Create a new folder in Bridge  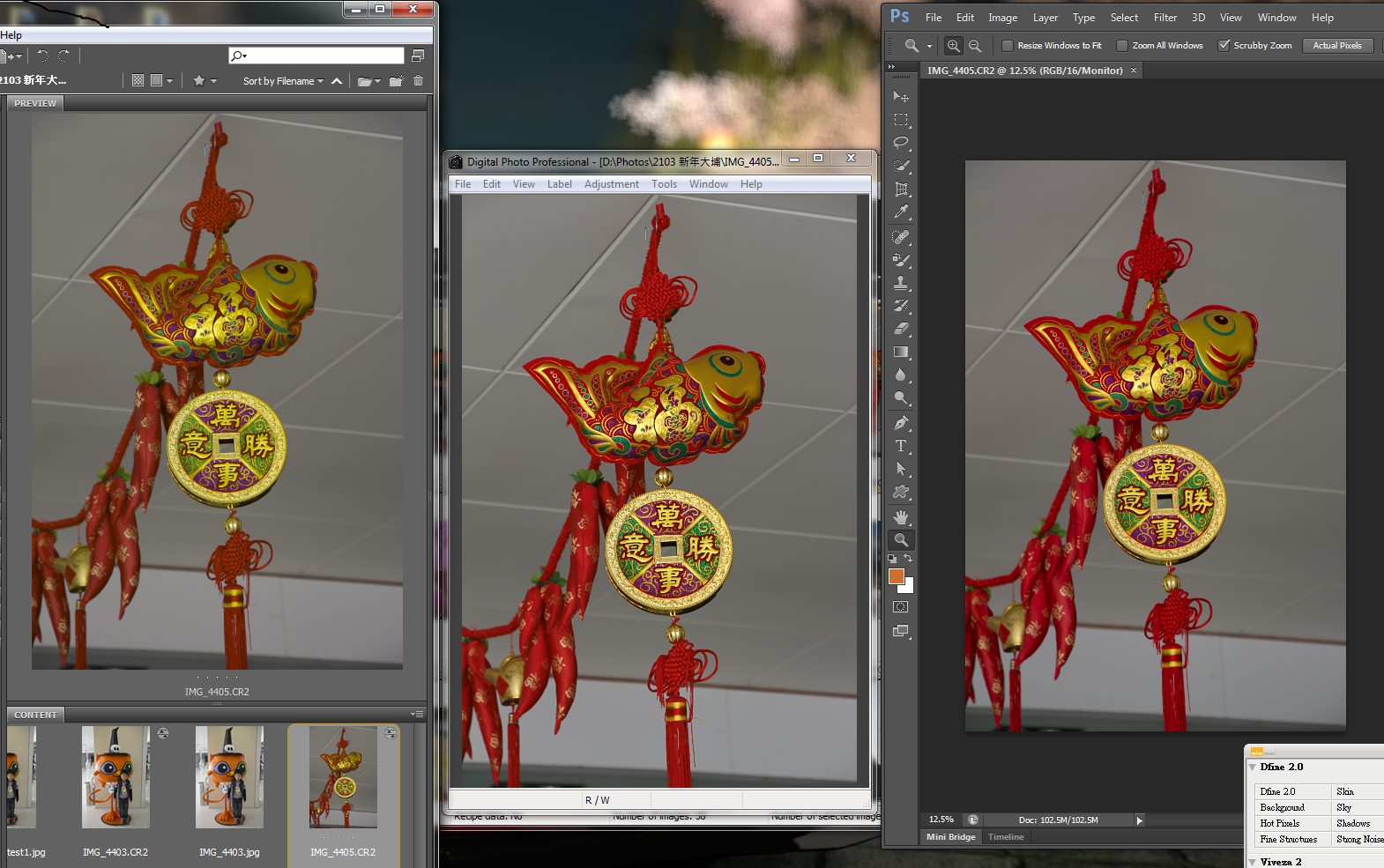[x=397, y=80]
